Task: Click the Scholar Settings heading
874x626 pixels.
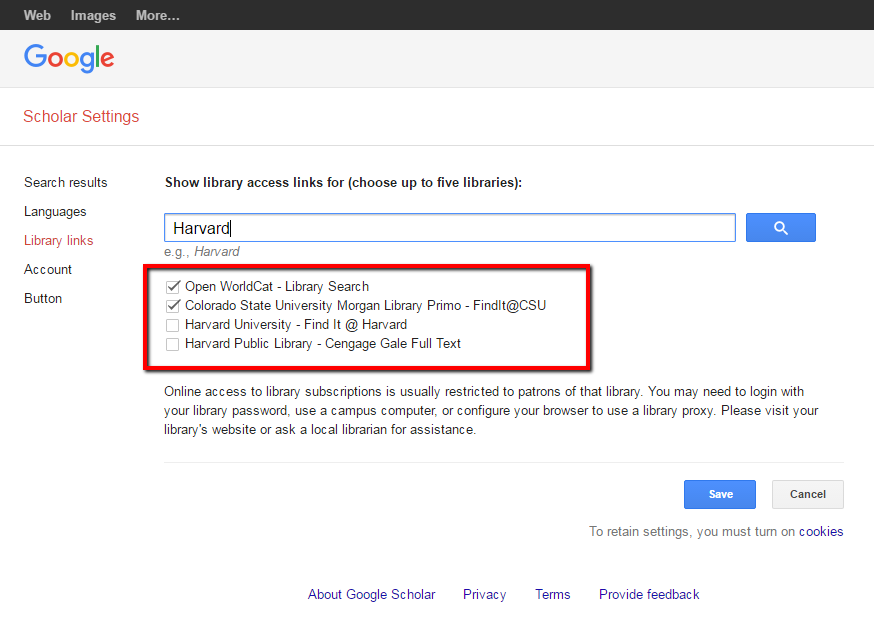Action: click(x=81, y=117)
